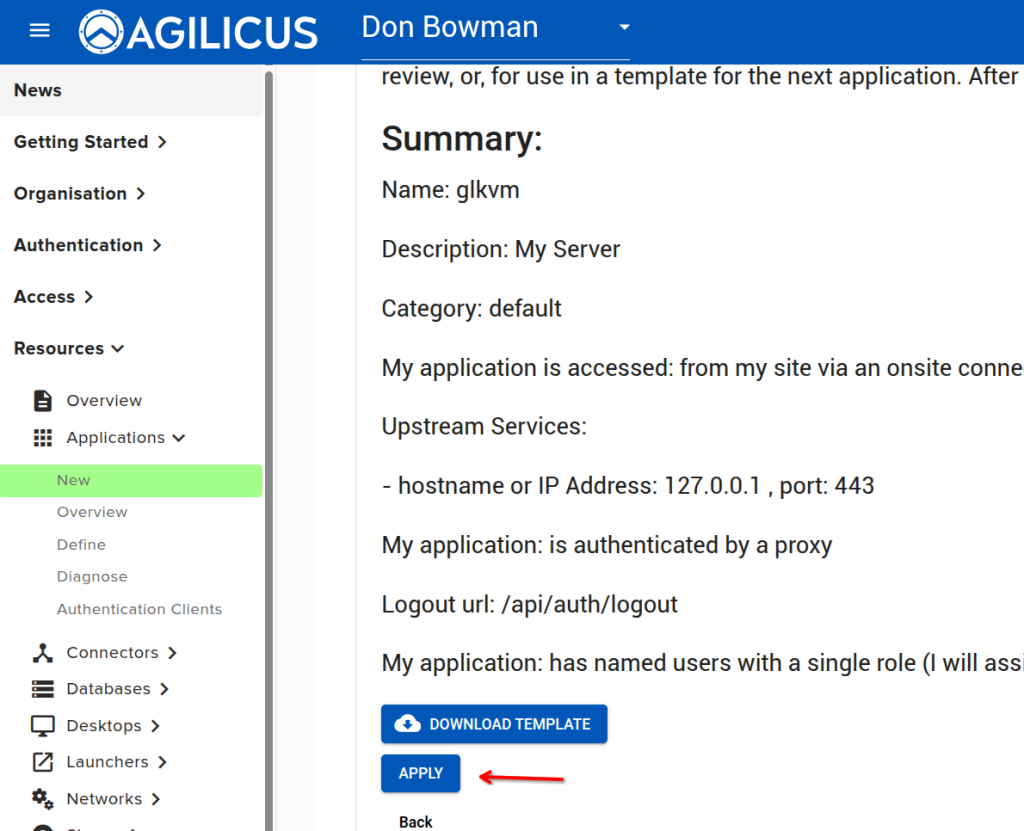This screenshot has height=831, width=1024.
Task: Click the Connectors node icon
Action: point(43,653)
